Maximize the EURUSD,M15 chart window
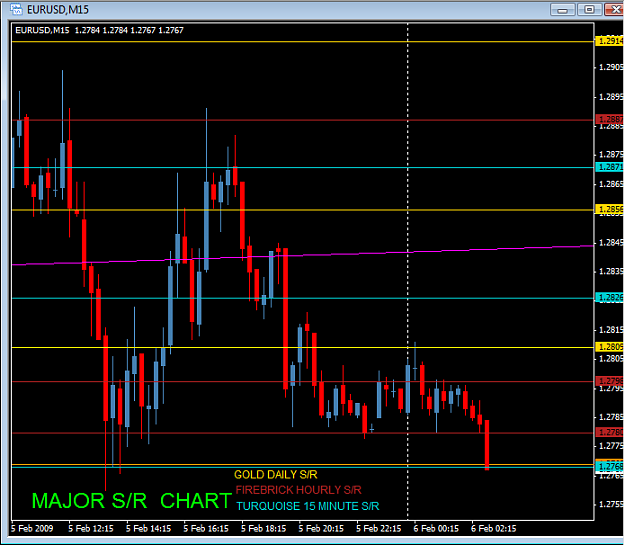The width and height of the screenshot is (625, 545). pos(589,10)
